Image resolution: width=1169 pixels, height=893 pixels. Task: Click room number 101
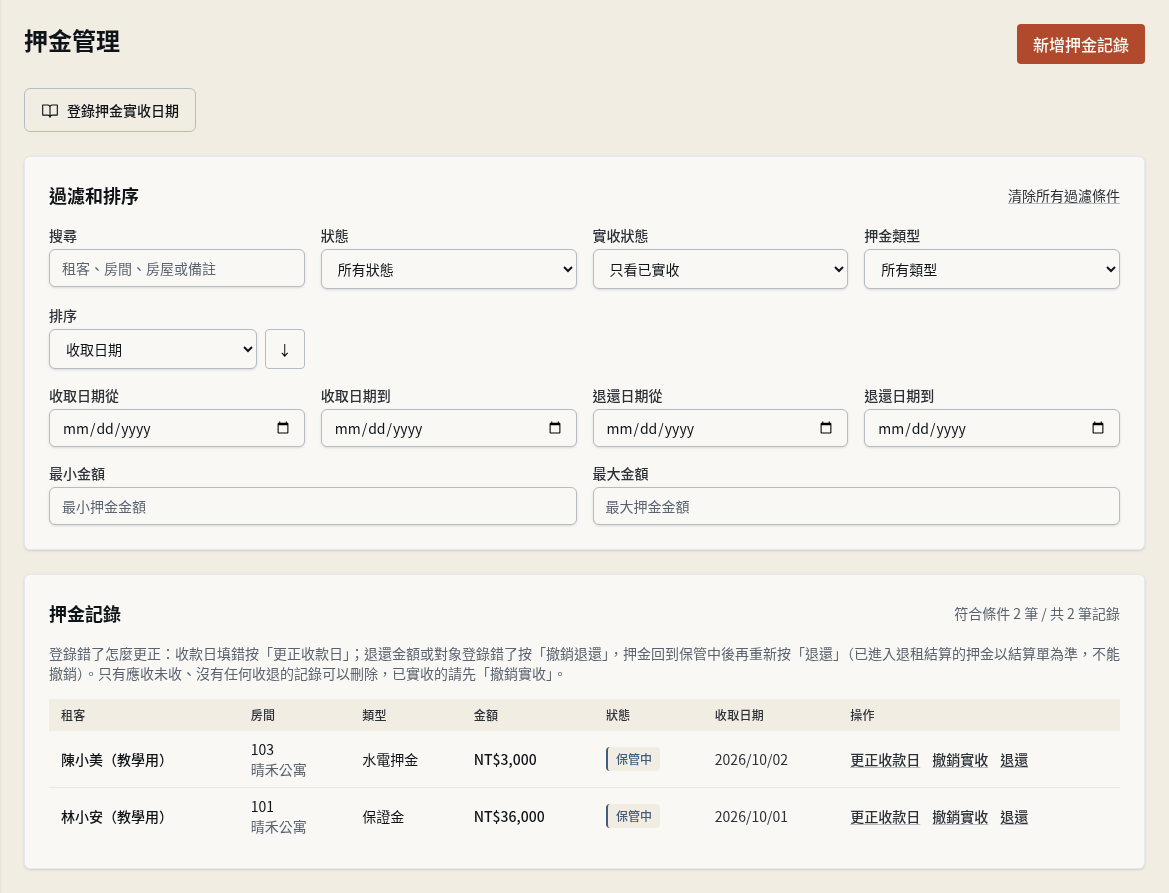coord(262,807)
